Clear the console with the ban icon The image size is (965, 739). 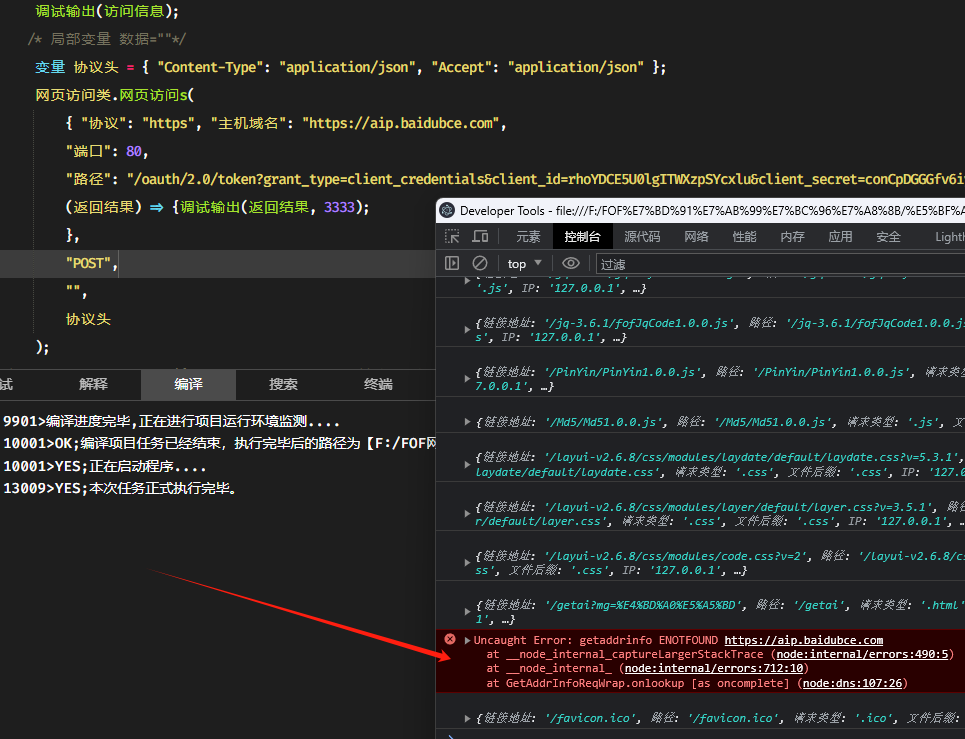480,263
